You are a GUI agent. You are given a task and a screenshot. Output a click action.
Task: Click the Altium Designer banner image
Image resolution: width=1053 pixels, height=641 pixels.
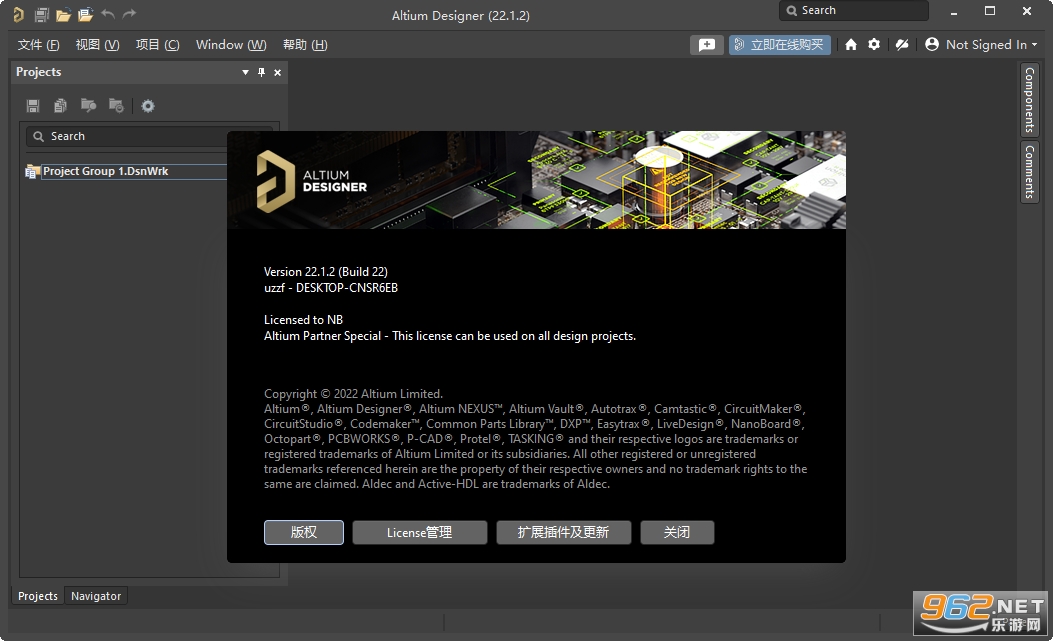click(536, 180)
